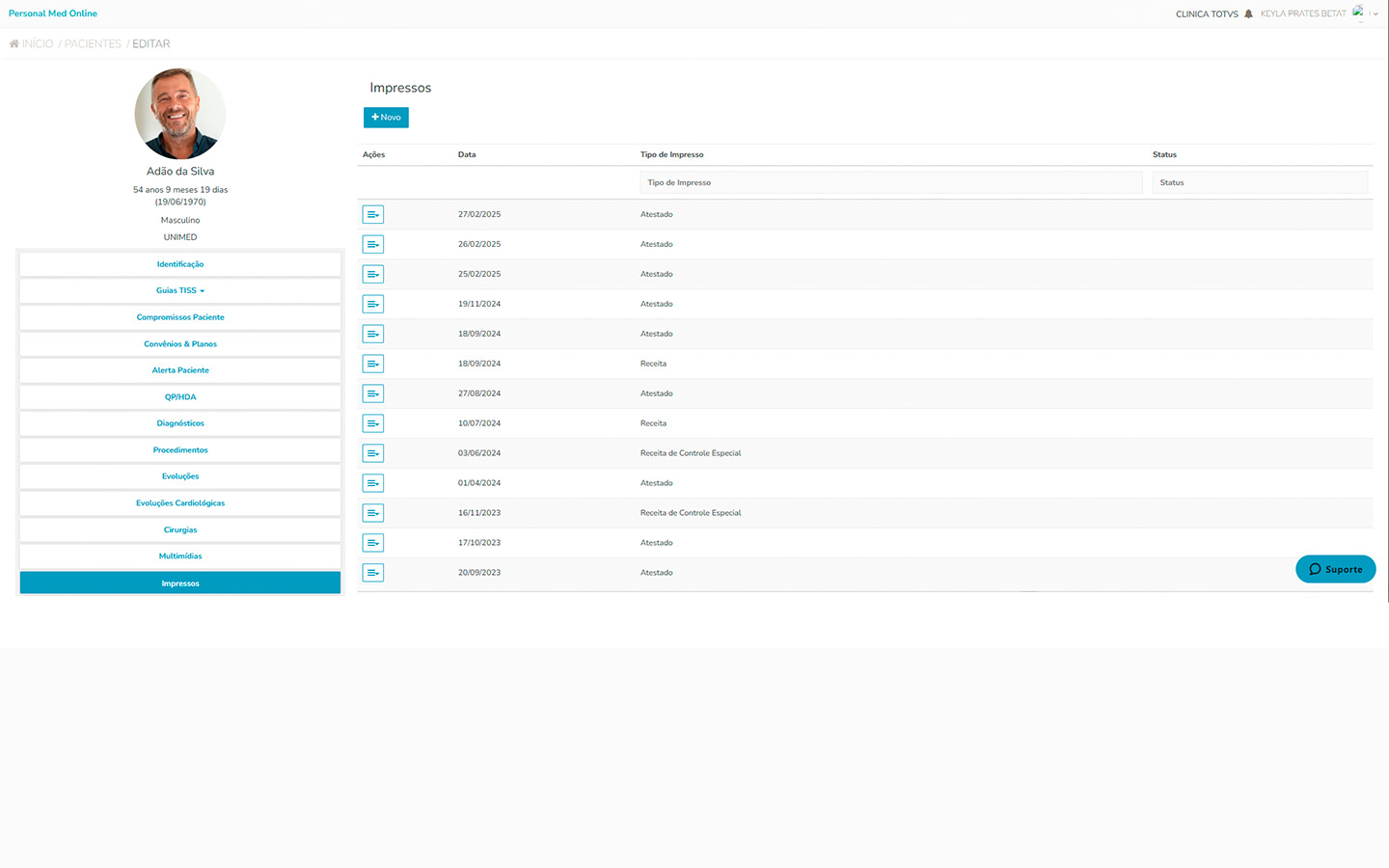The image size is (1389, 868).
Task: Expand the Guias TISS dropdown
Action: point(180,291)
